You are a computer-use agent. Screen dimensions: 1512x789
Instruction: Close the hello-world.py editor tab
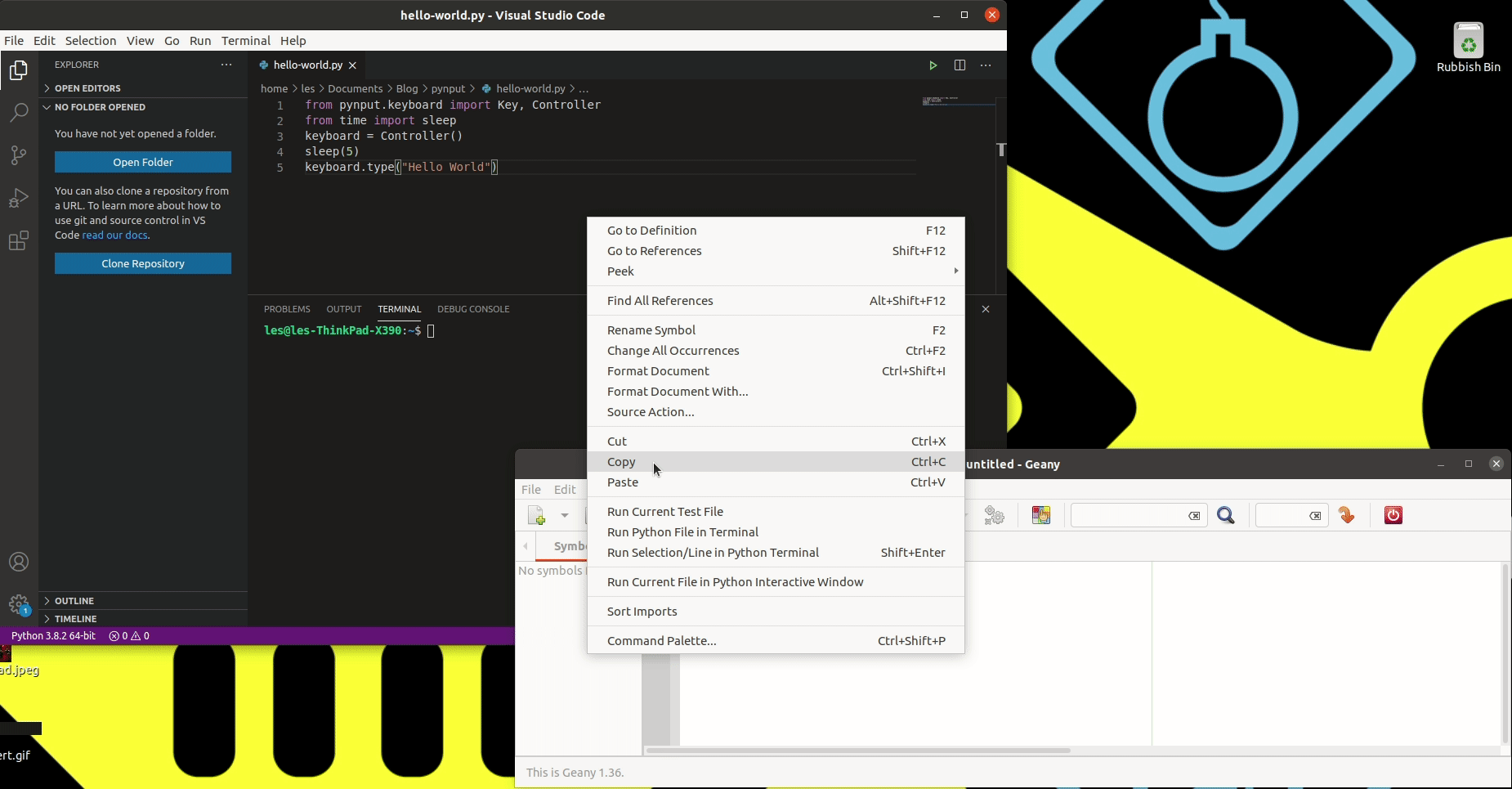(353, 65)
